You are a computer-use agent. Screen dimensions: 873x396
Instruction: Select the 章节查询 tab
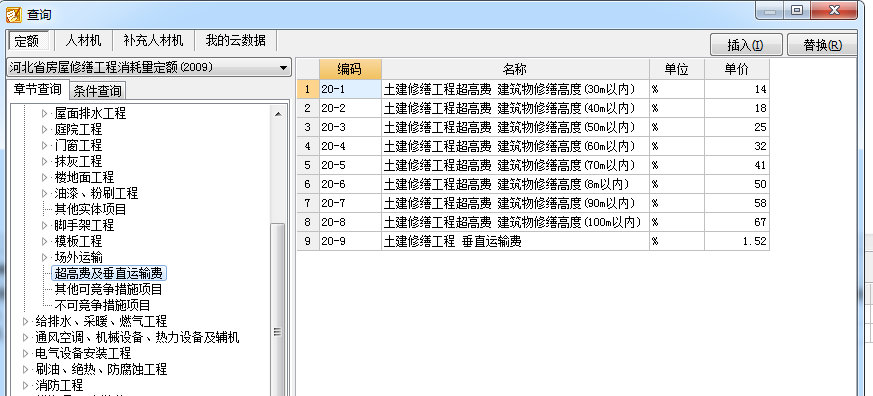(x=38, y=90)
